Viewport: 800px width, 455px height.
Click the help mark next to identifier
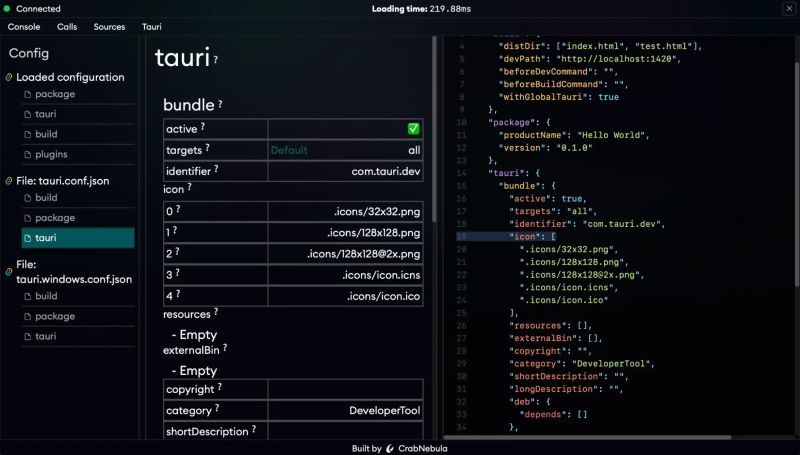[216, 168]
